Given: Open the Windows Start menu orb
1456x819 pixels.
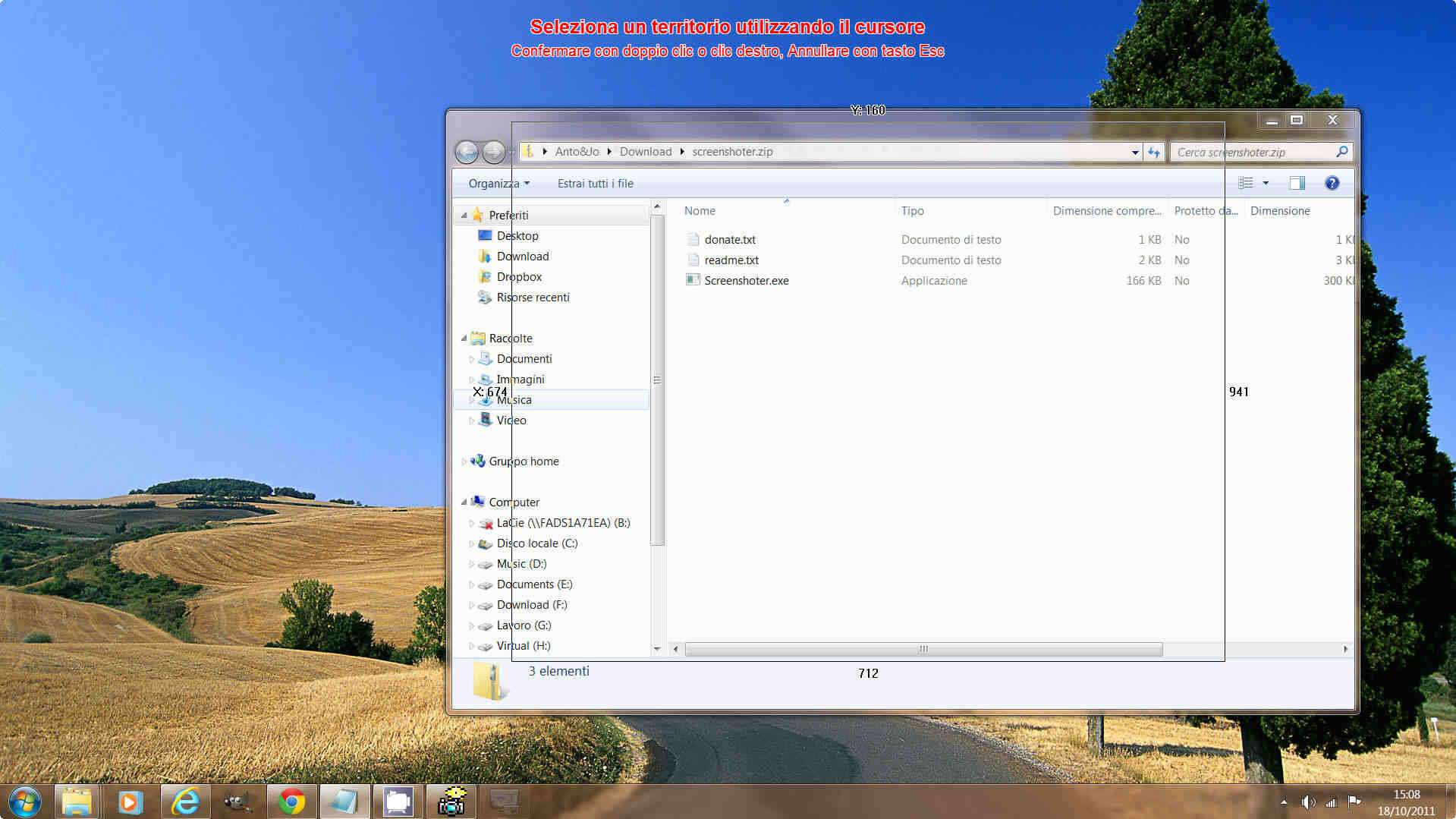Looking at the screenshot, I should click(25, 802).
